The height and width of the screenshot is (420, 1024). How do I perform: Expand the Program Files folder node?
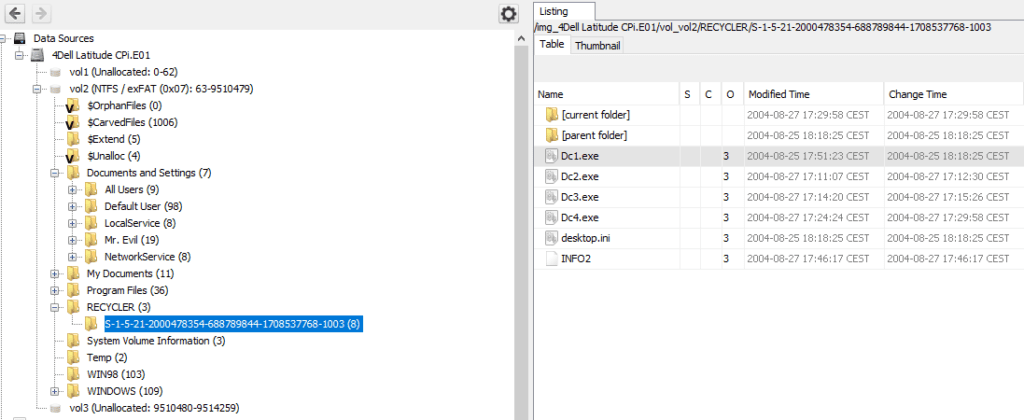(x=54, y=290)
